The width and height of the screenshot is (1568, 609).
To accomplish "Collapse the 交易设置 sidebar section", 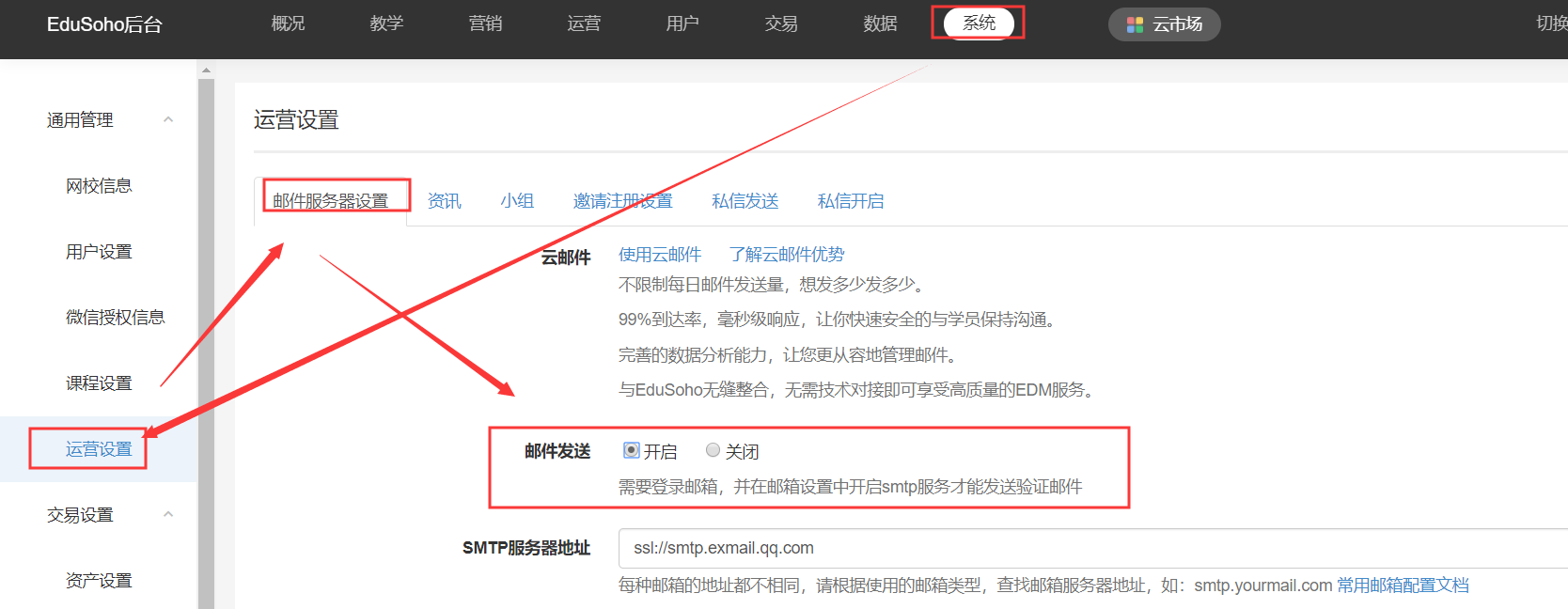I will pos(168,514).
